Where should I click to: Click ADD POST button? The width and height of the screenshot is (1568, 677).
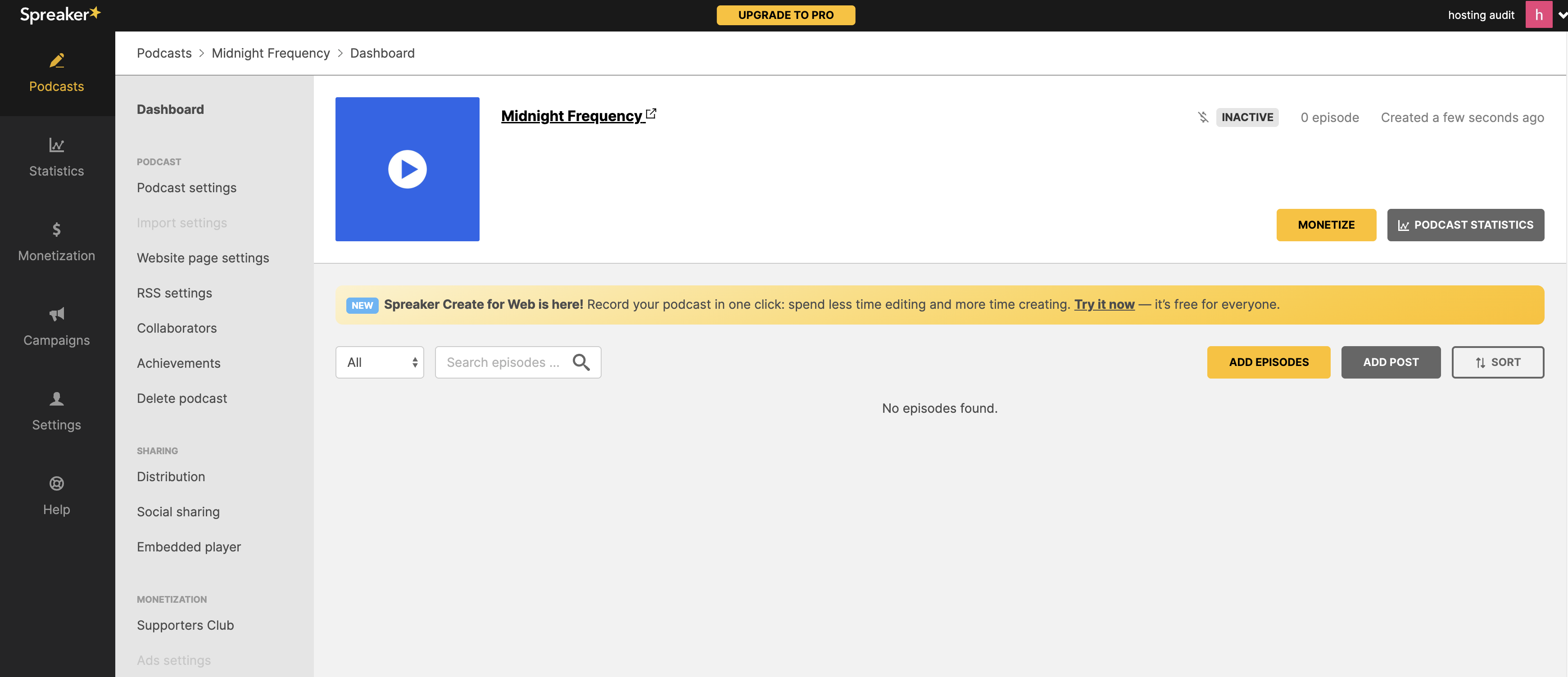coord(1390,362)
